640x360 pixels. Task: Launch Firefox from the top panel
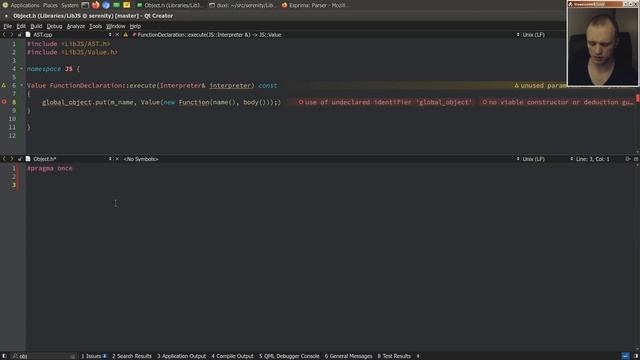96,5
